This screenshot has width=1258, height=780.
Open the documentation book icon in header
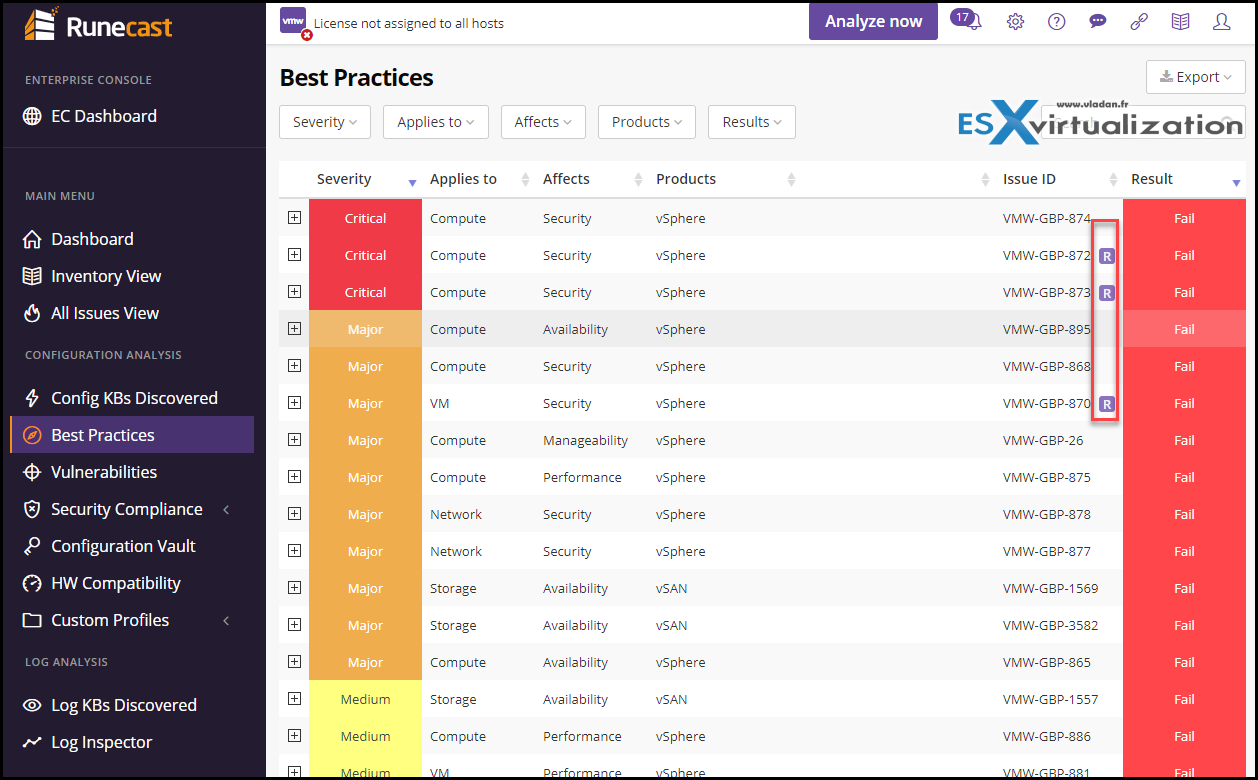tap(1180, 22)
